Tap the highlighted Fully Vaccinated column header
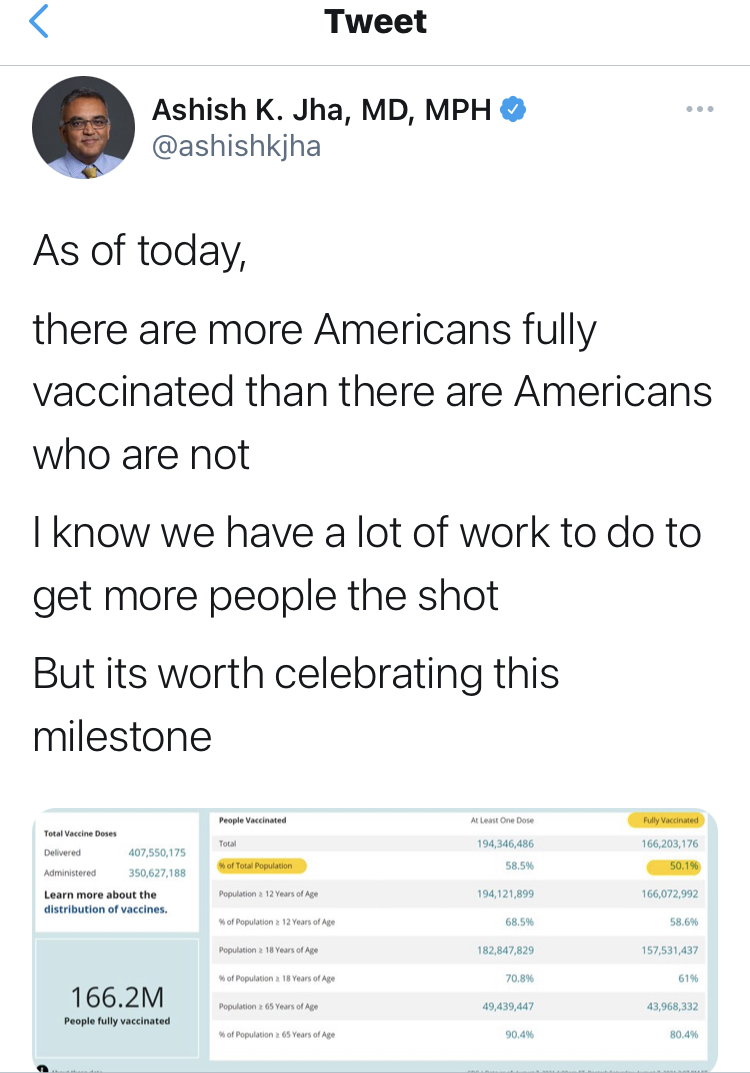750x1073 pixels. 665,821
